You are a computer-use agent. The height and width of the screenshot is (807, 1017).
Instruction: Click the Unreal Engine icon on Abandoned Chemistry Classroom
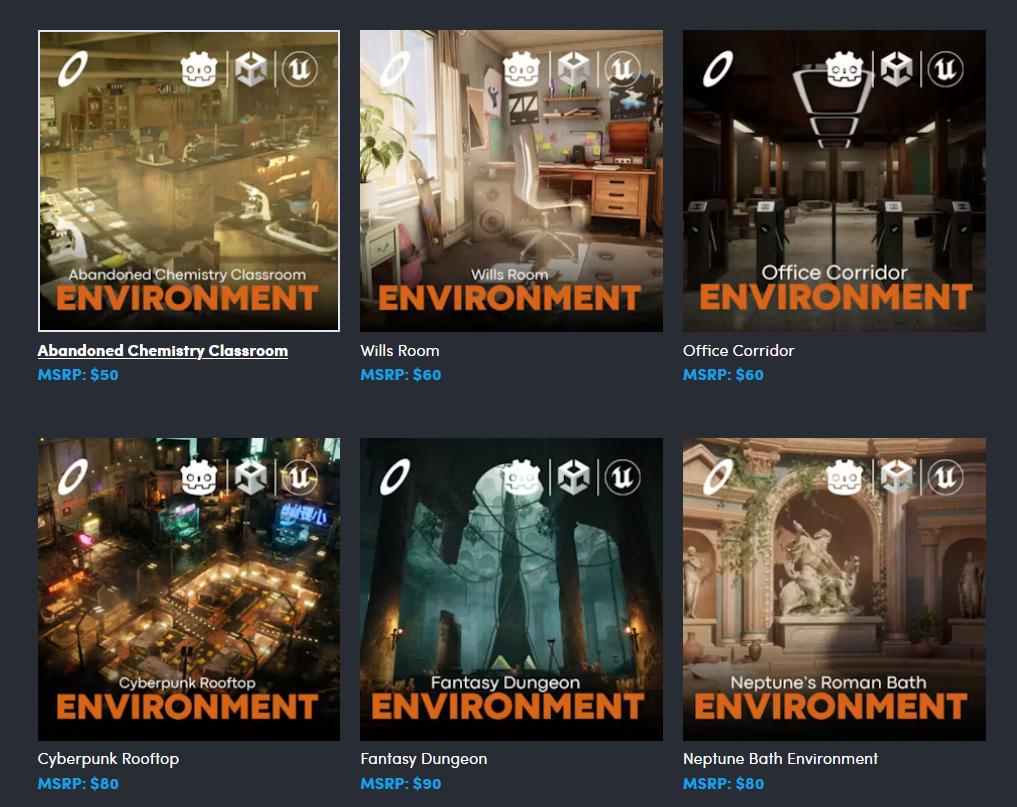299,69
